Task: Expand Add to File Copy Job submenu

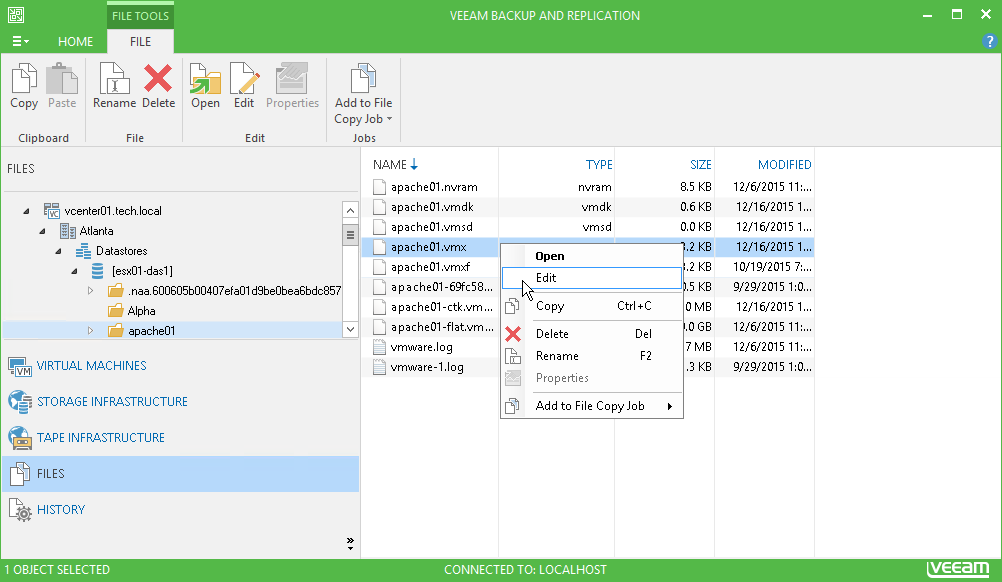Action: [x=592, y=406]
